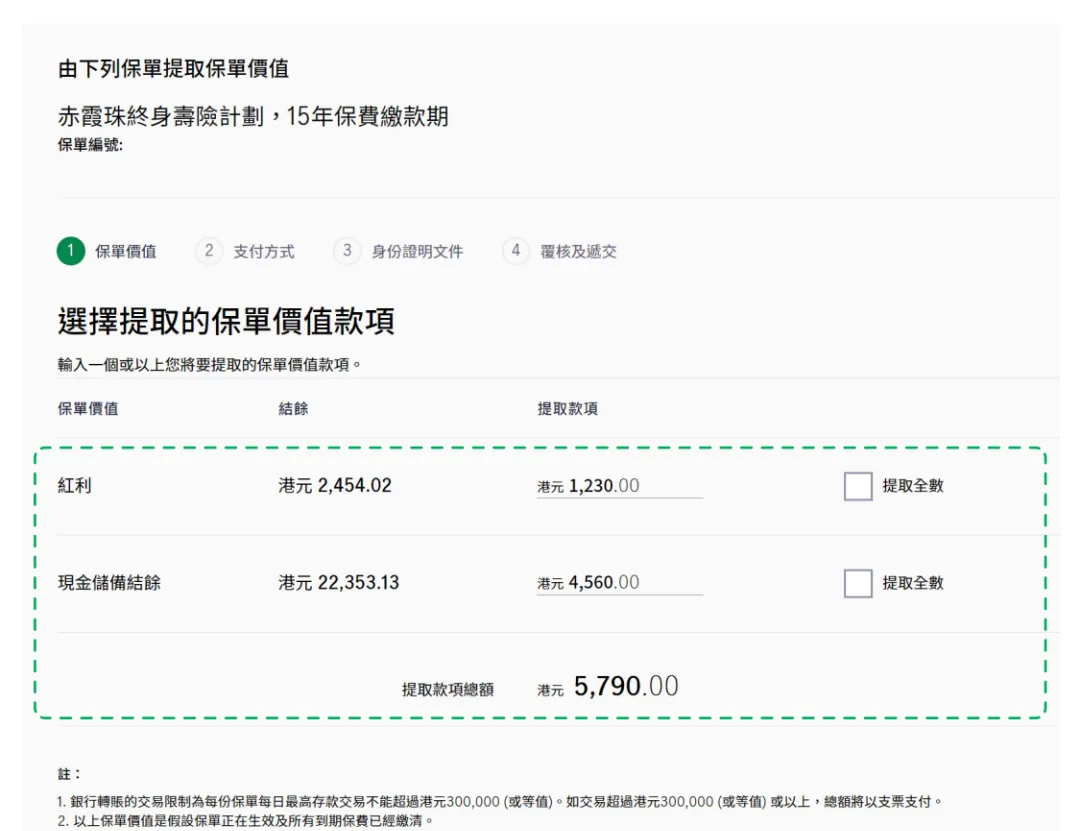Click the 紅利 row label
Image resolution: width=1080 pixels, height=831 pixels.
pos(74,486)
